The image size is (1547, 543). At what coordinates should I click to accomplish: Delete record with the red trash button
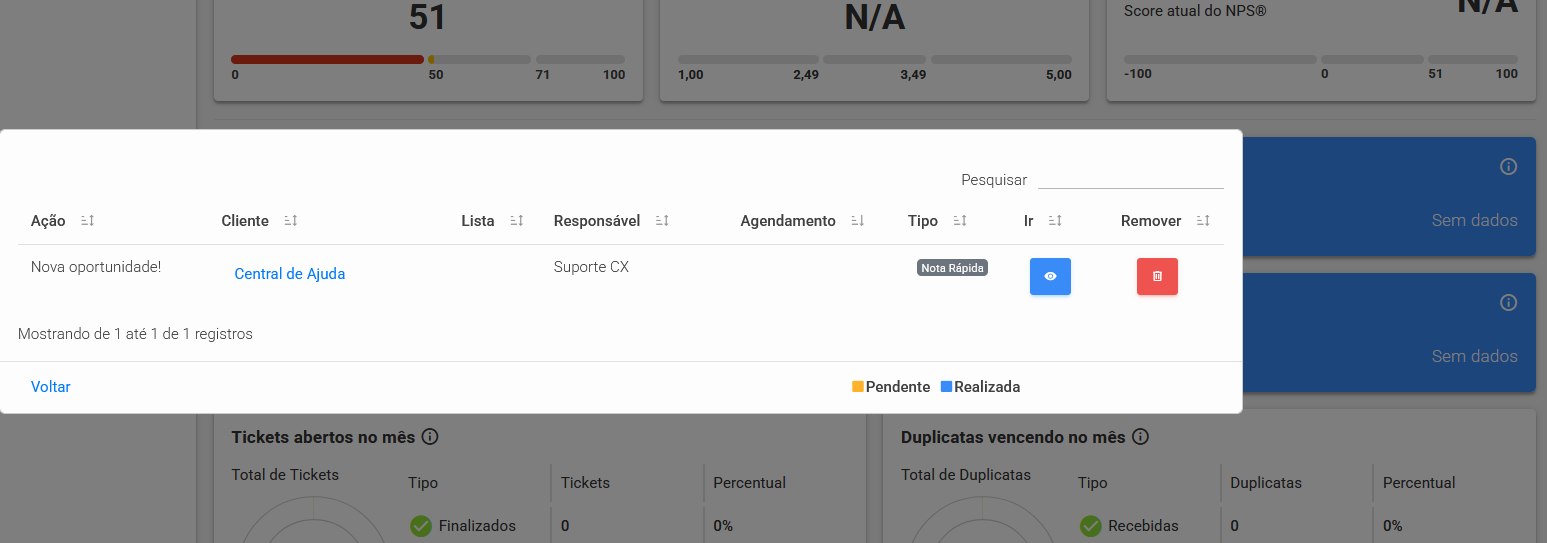tap(1157, 277)
